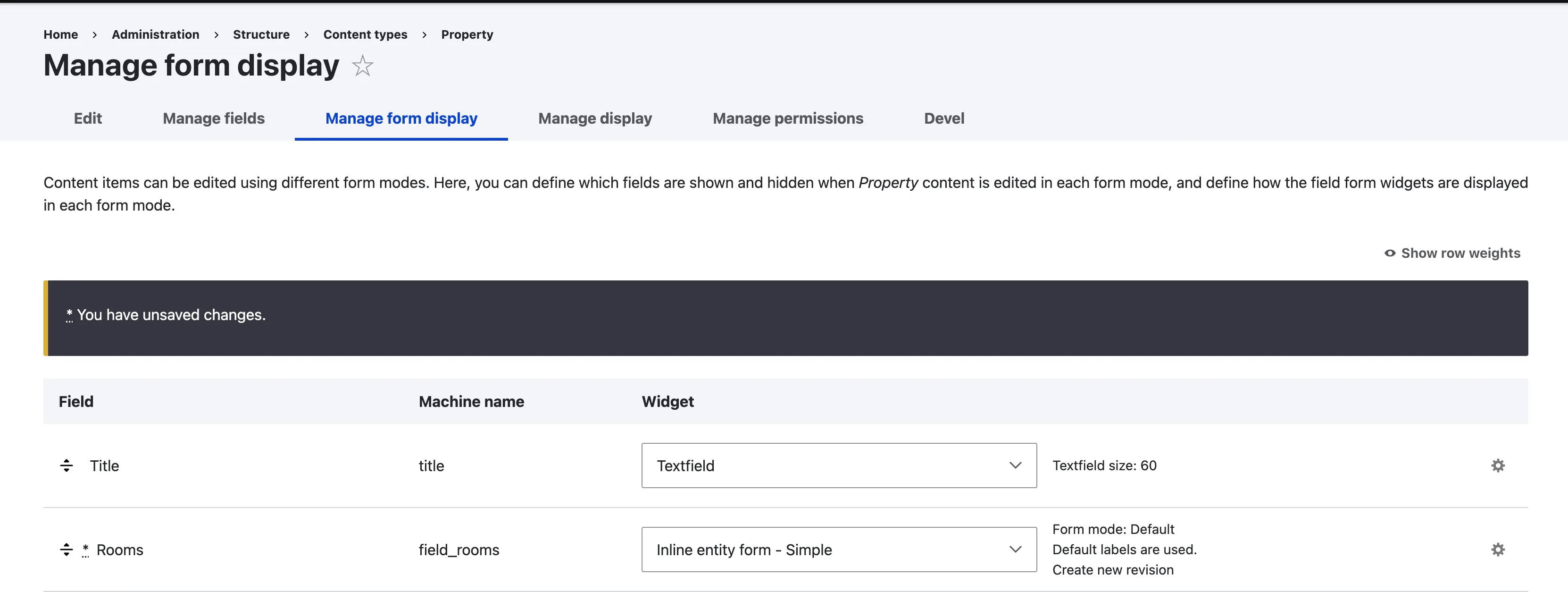Go to the Edit tab

(88, 119)
